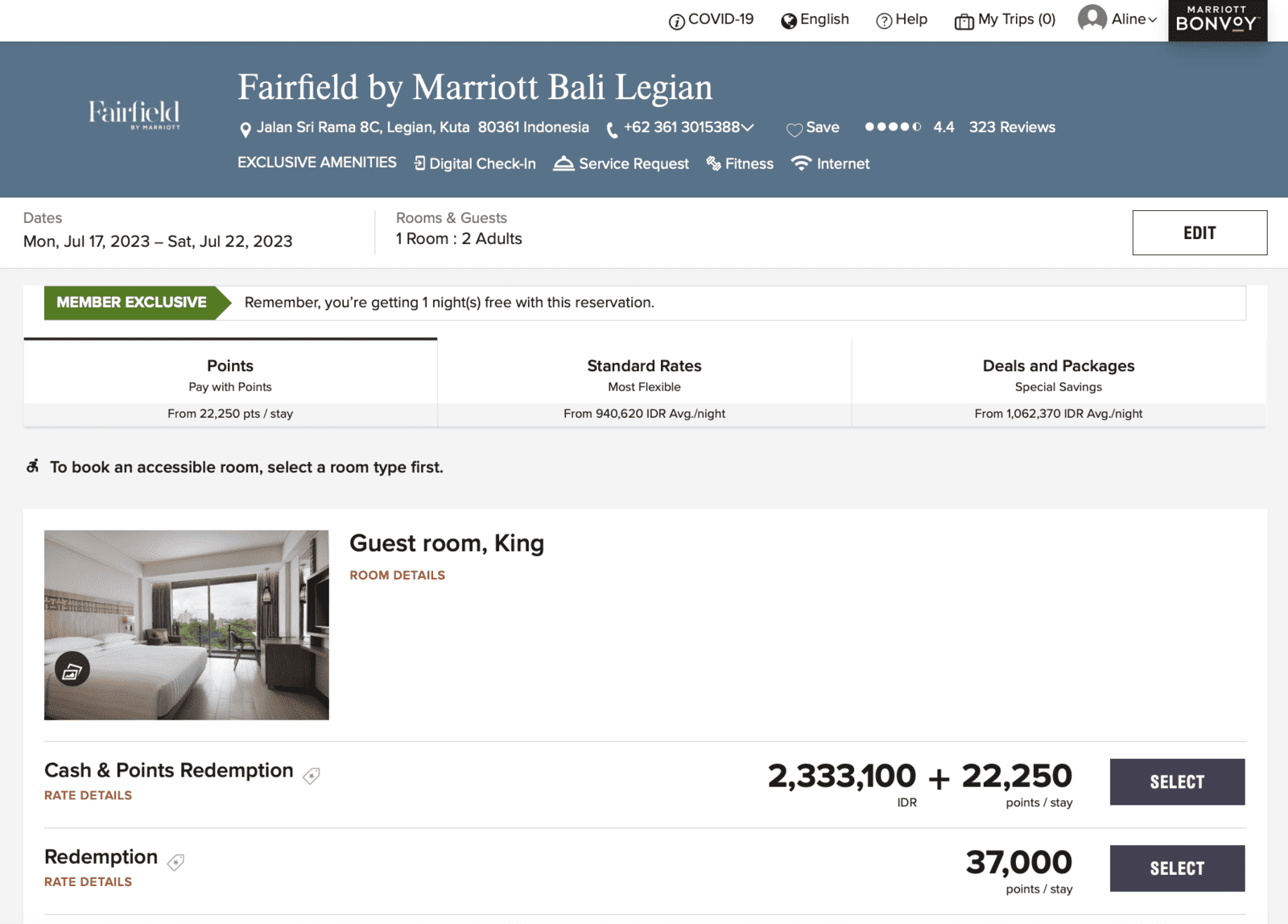The width and height of the screenshot is (1288, 924).
Task: Open ROOM DETAILS for Guest room King
Action: click(x=397, y=575)
